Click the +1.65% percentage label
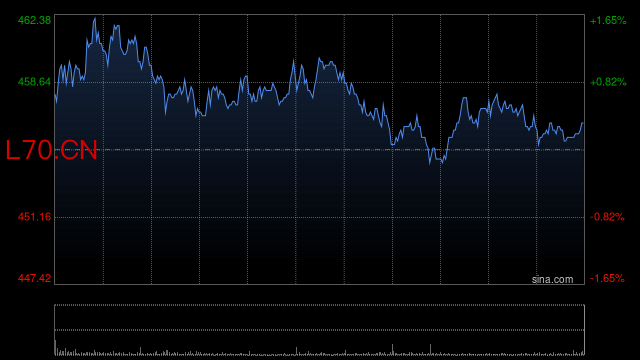The image size is (640, 360). pyautogui.click(x=608, y=20)
